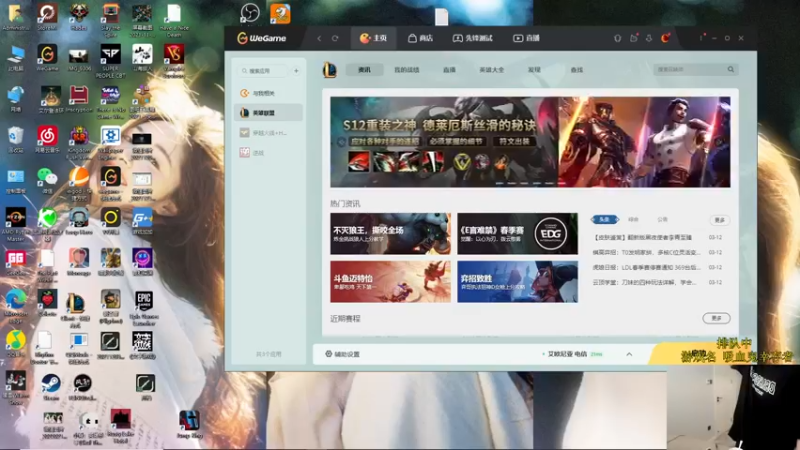Open the 先锋测试 tab
800x450 pixels.
[472, 38]
